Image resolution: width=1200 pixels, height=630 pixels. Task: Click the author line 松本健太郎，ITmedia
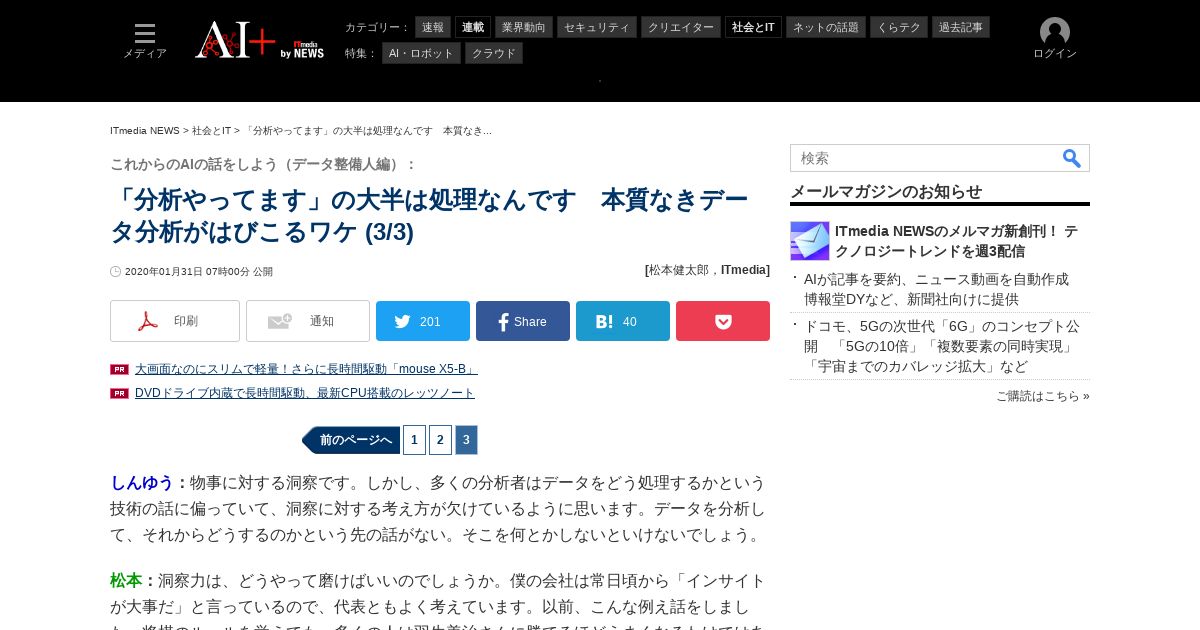[707, 270]
